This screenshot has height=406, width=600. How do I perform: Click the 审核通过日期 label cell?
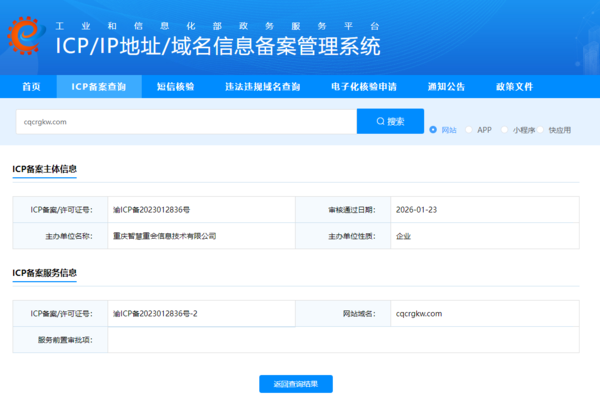coord(343,210)
